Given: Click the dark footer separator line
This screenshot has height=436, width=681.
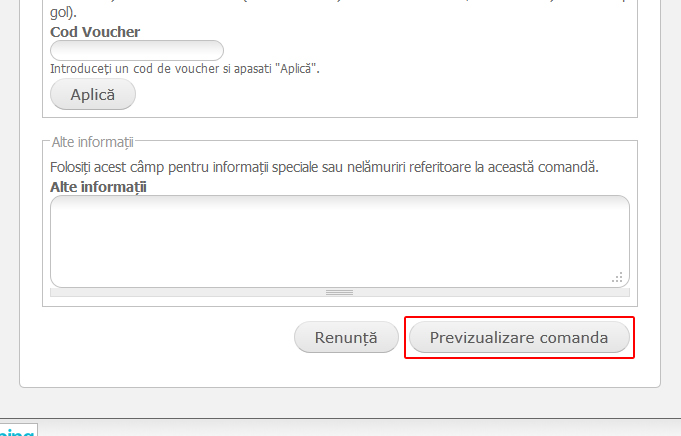Looking at the screenshot, I should pos(340,419).
